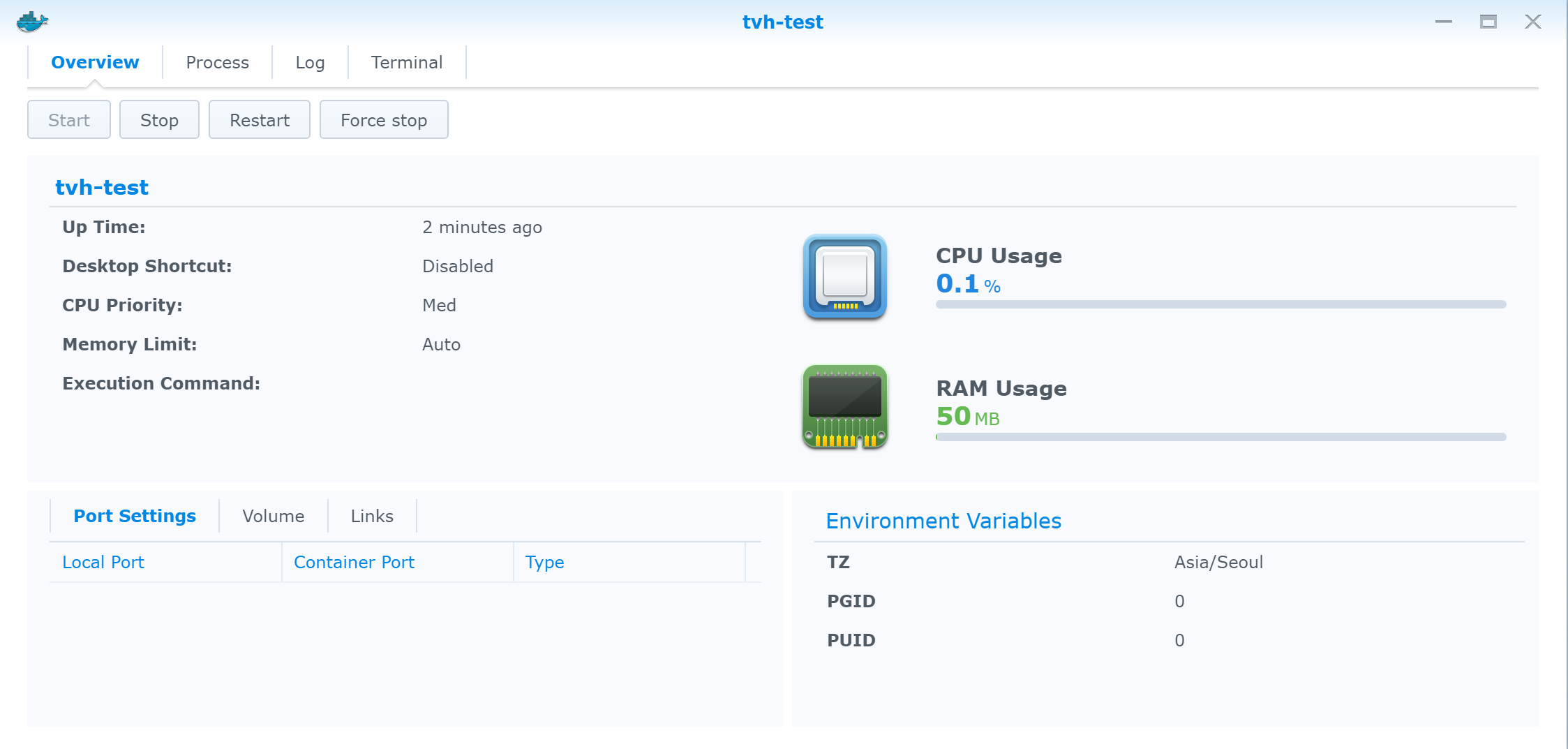Minimize the tvh-test window

[x=1444, y=22]
